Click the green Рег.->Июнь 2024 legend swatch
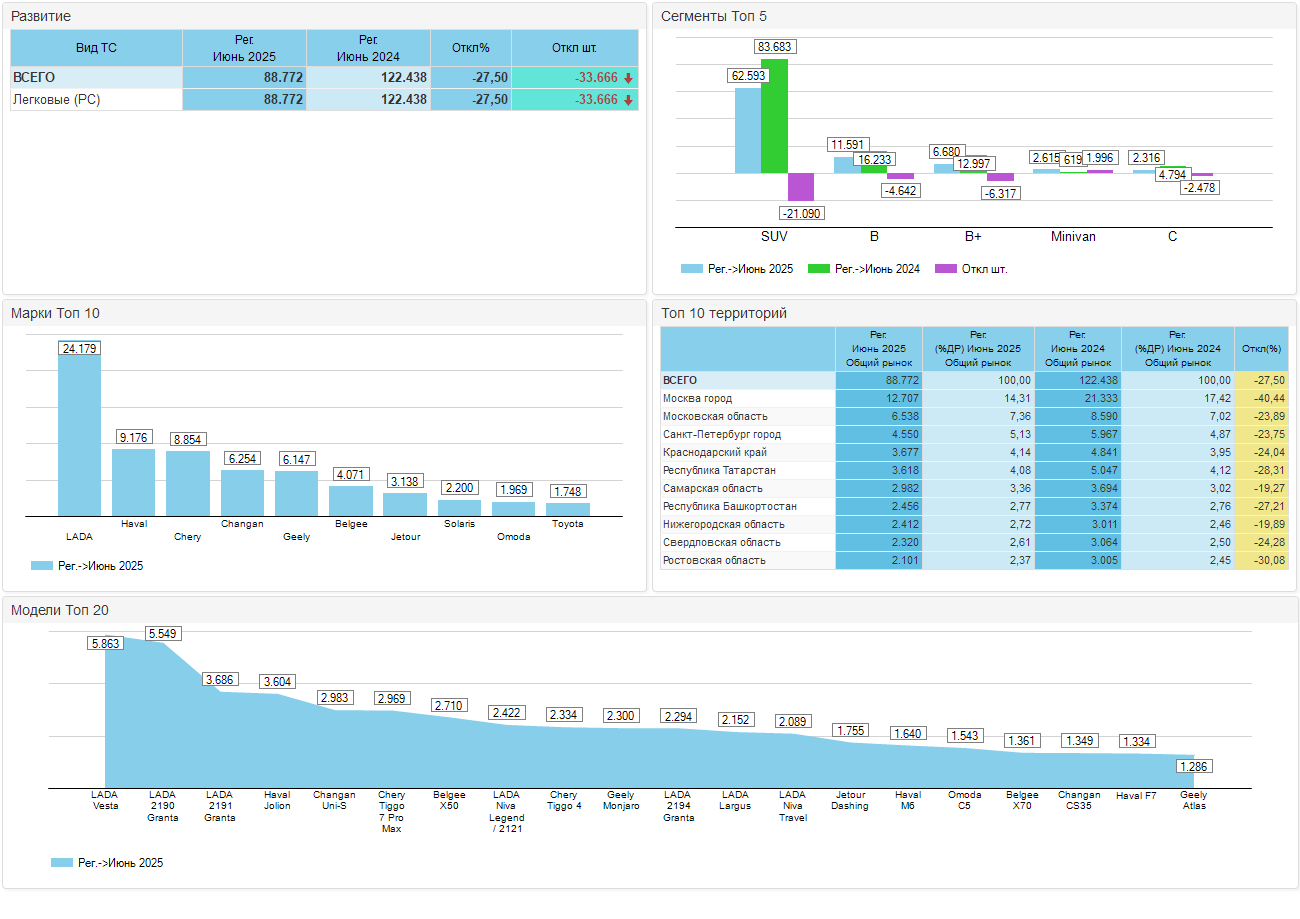Viewport: 1300px width, 919px height. [819, 269]
